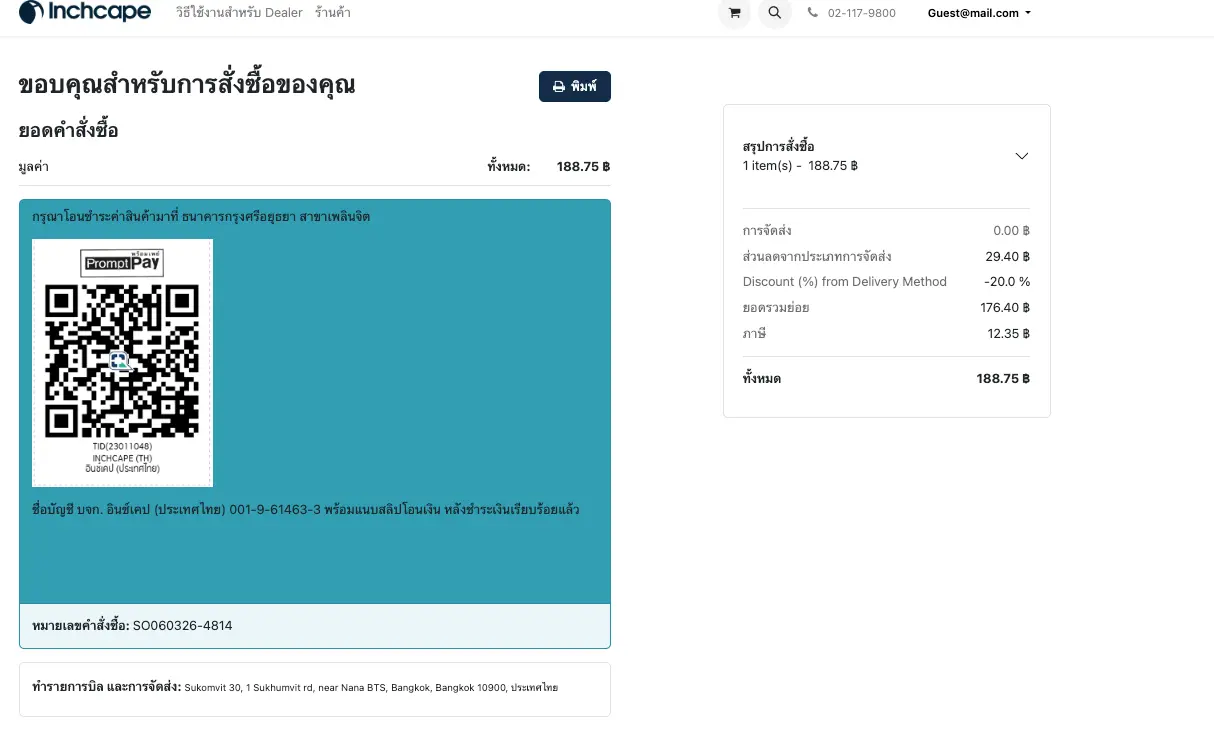This screenshot has width=1214, height=737.
Task: Open the Guest@mail.com account dropdown
Action: click(978, 13)
